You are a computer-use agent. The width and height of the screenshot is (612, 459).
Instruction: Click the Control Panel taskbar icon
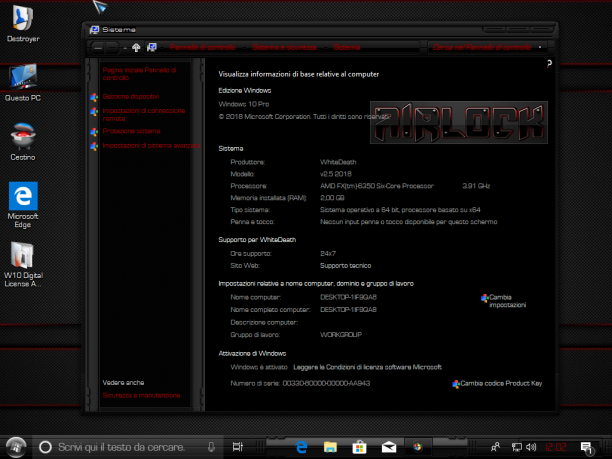tap(418, 447)
